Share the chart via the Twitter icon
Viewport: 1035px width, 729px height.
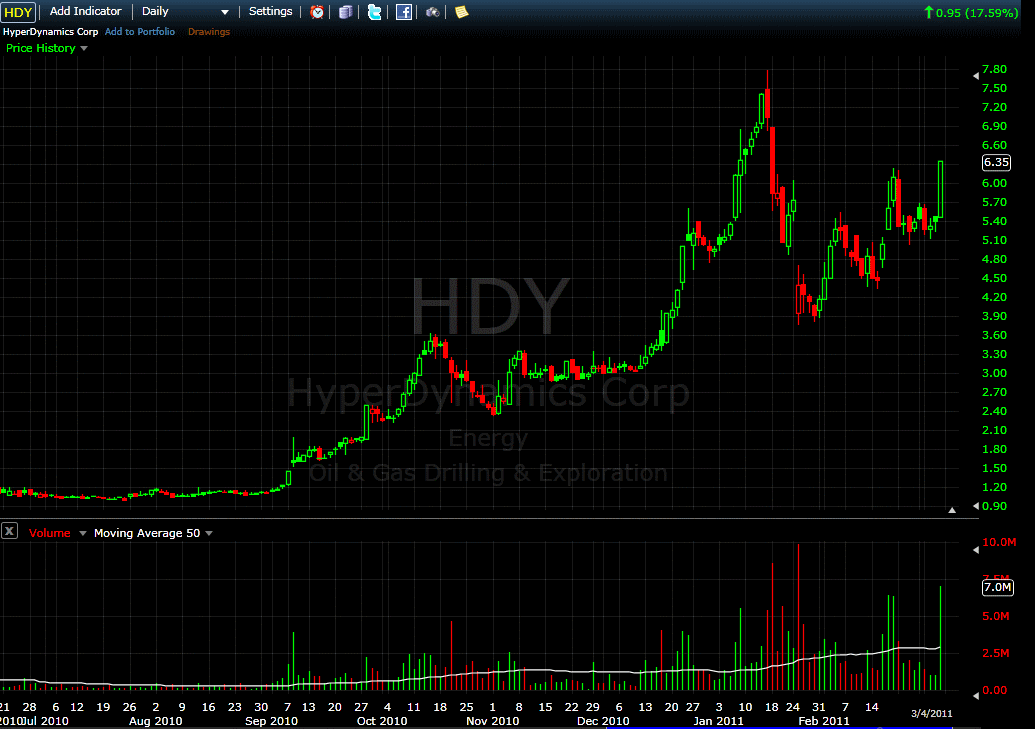(374, 12)
